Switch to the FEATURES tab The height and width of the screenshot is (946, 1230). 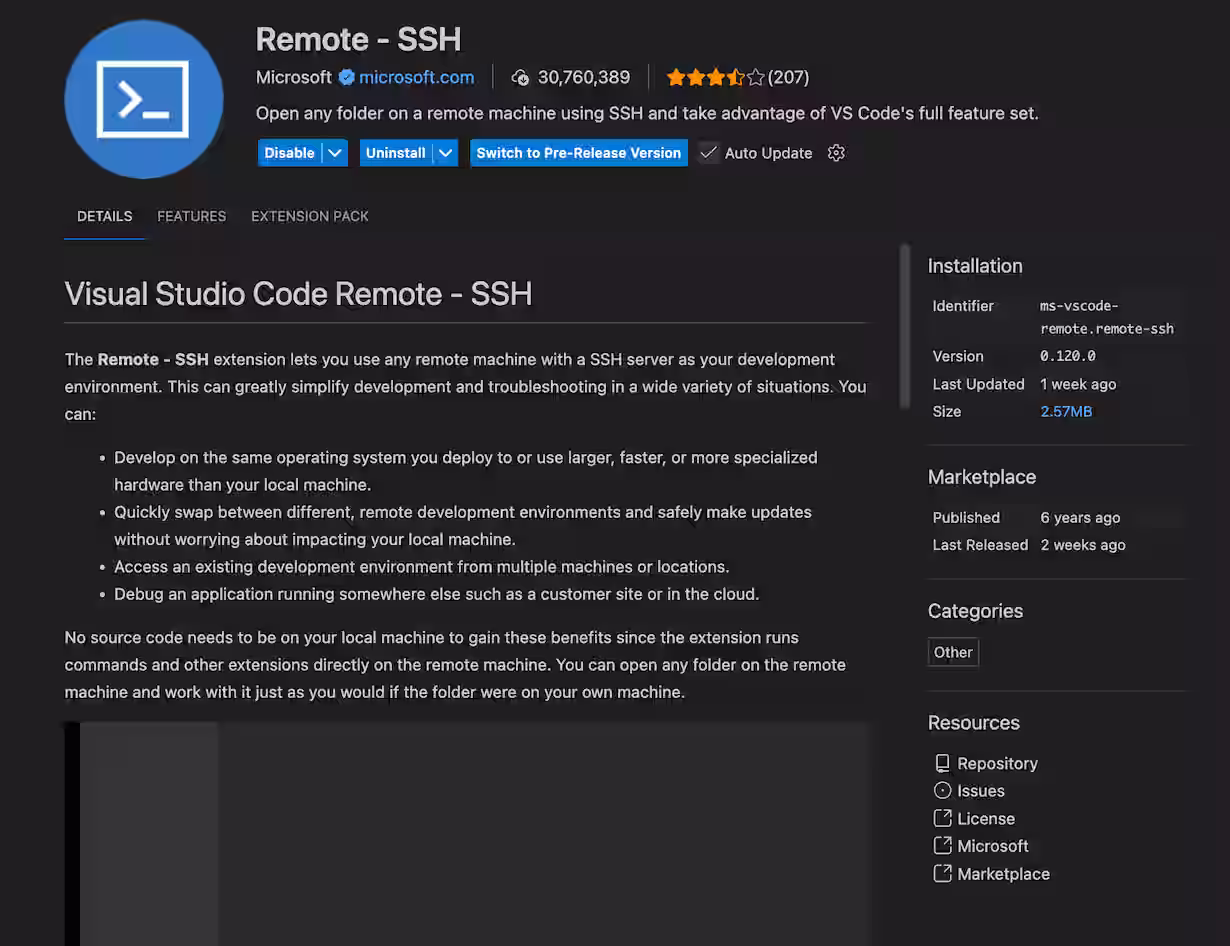(x=191, y=216)
